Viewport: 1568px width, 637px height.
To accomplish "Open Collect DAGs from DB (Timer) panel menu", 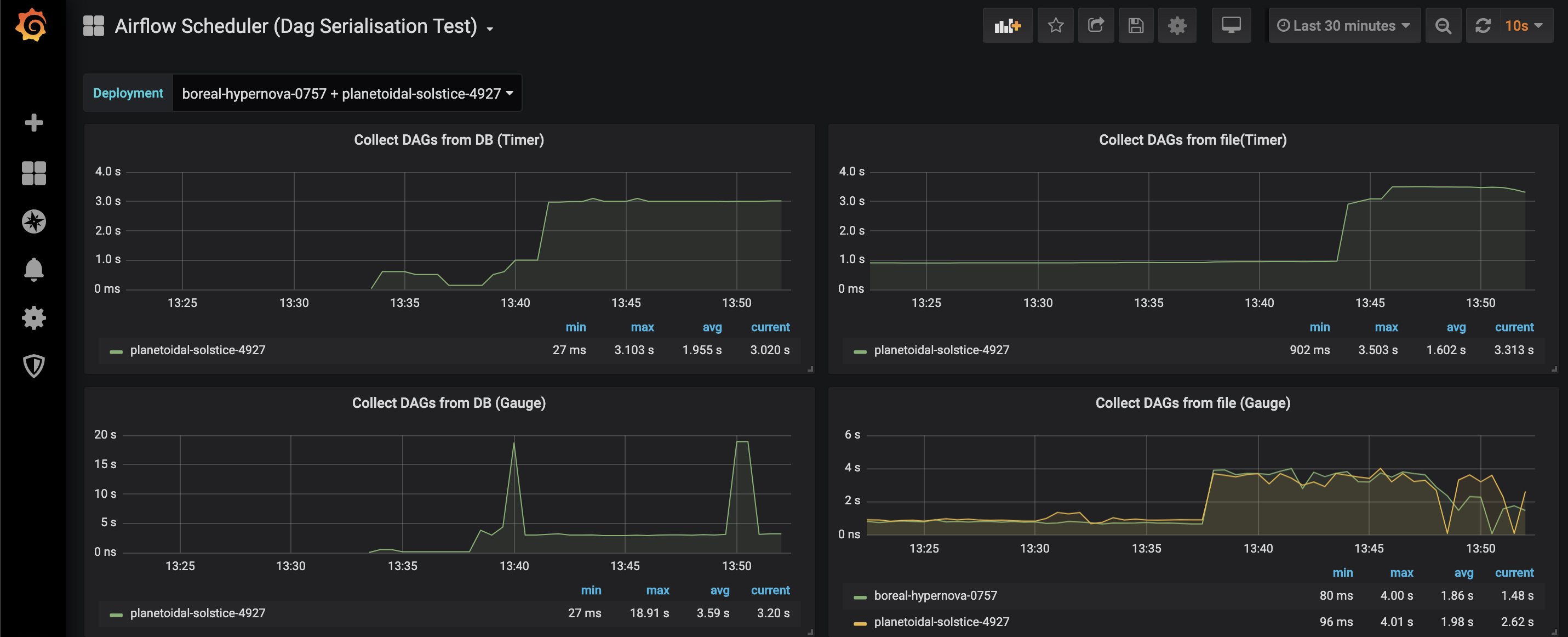I will click(x=449, y=140).
